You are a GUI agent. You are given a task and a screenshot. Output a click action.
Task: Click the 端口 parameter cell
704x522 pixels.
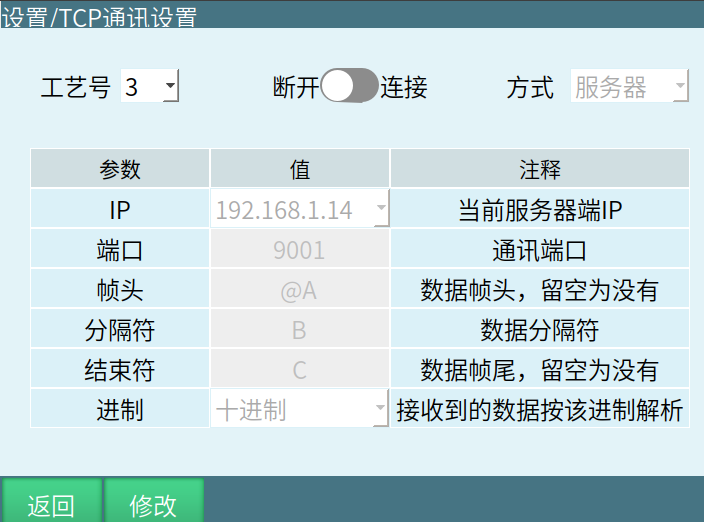pyautogui.click(x=120, y=249)
